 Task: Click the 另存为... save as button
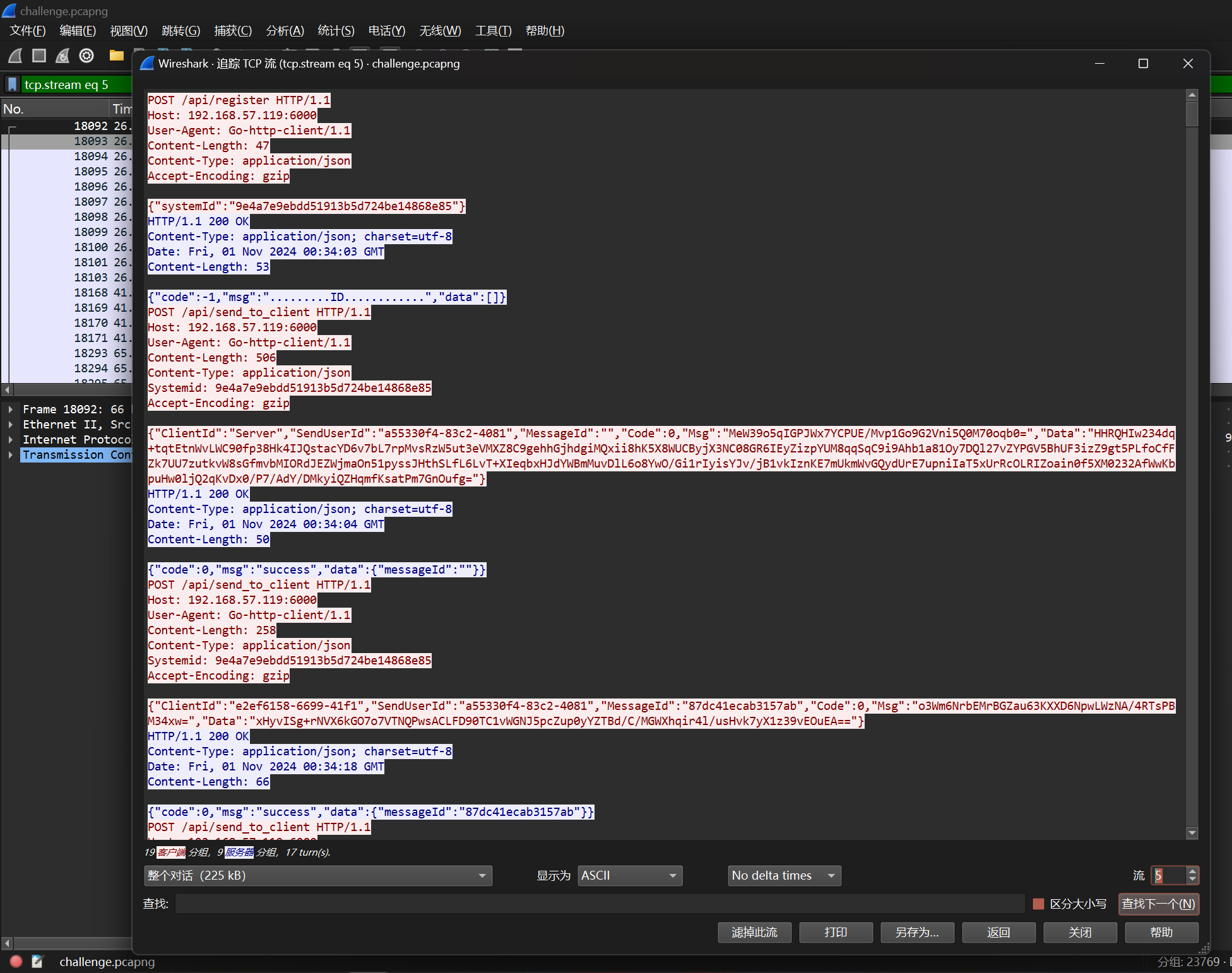tap(917, 933)
